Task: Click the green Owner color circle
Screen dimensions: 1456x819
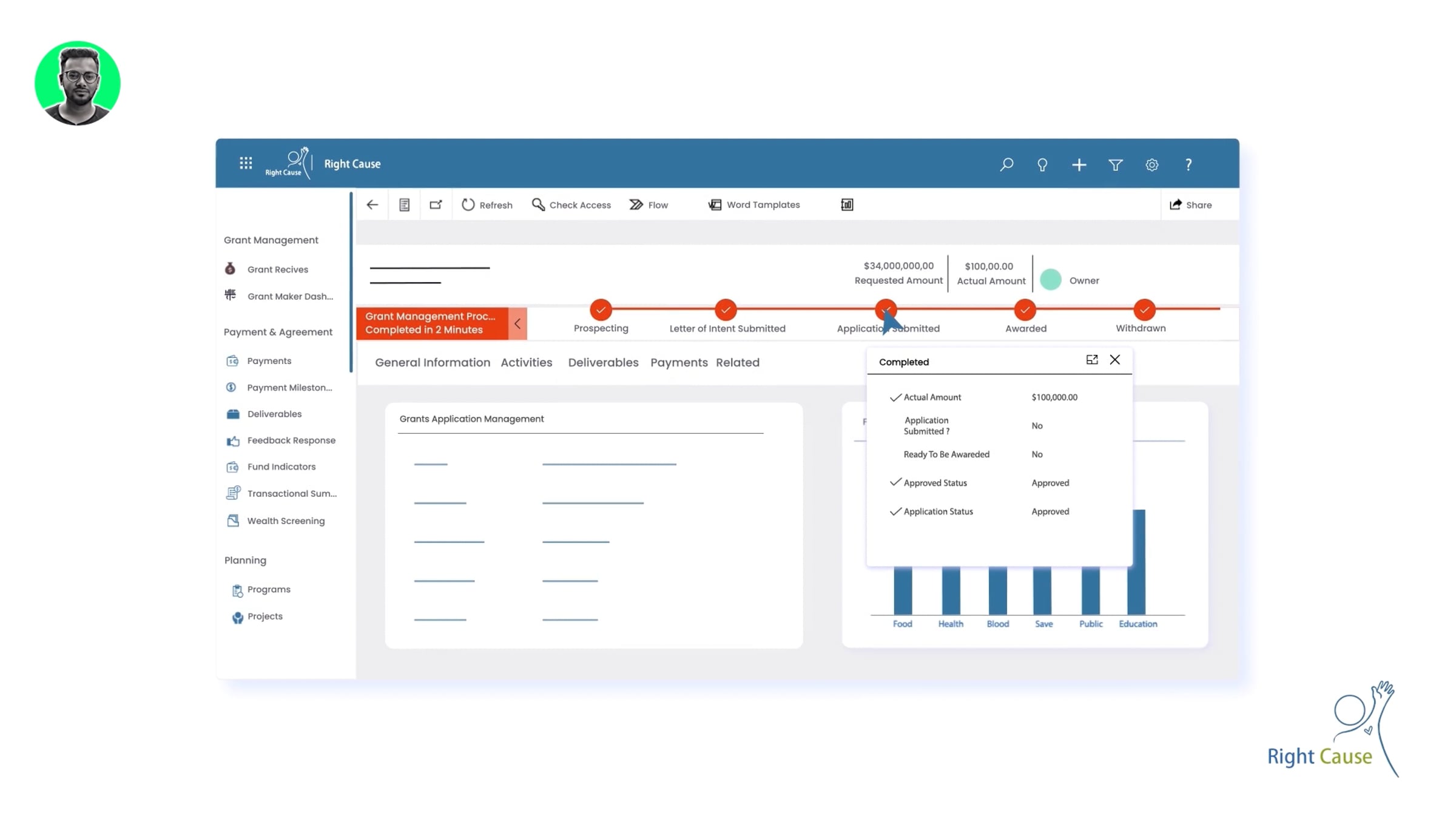Action: tap(1051, 280)
